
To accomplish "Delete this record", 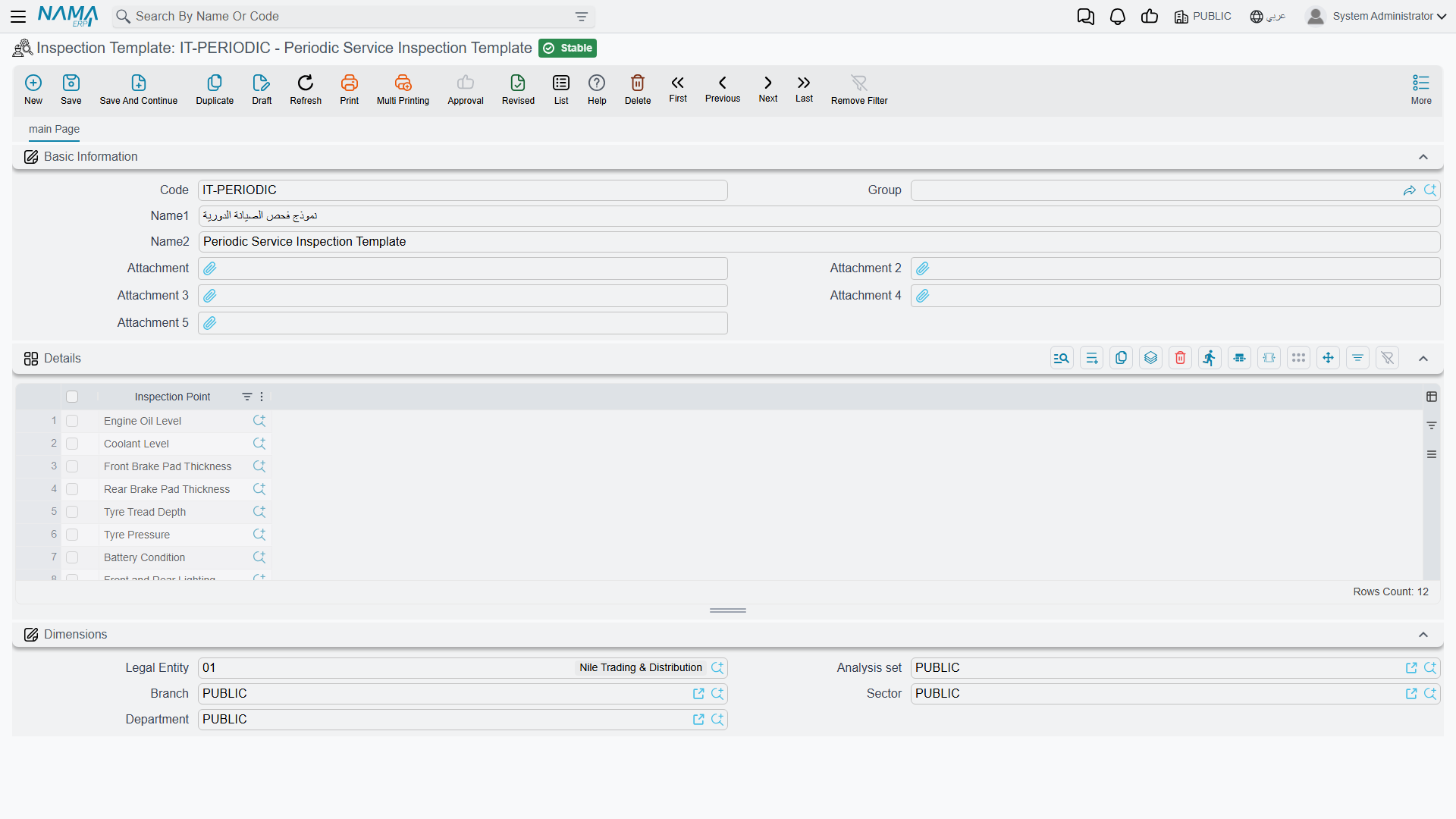I will (x=638, y=89).
